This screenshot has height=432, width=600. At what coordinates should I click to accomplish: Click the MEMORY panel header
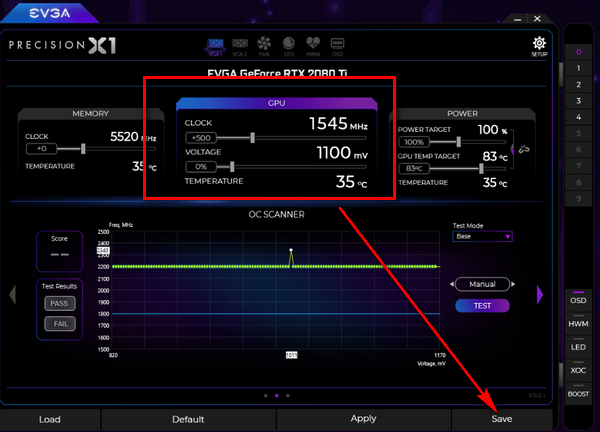coord(91,114)
